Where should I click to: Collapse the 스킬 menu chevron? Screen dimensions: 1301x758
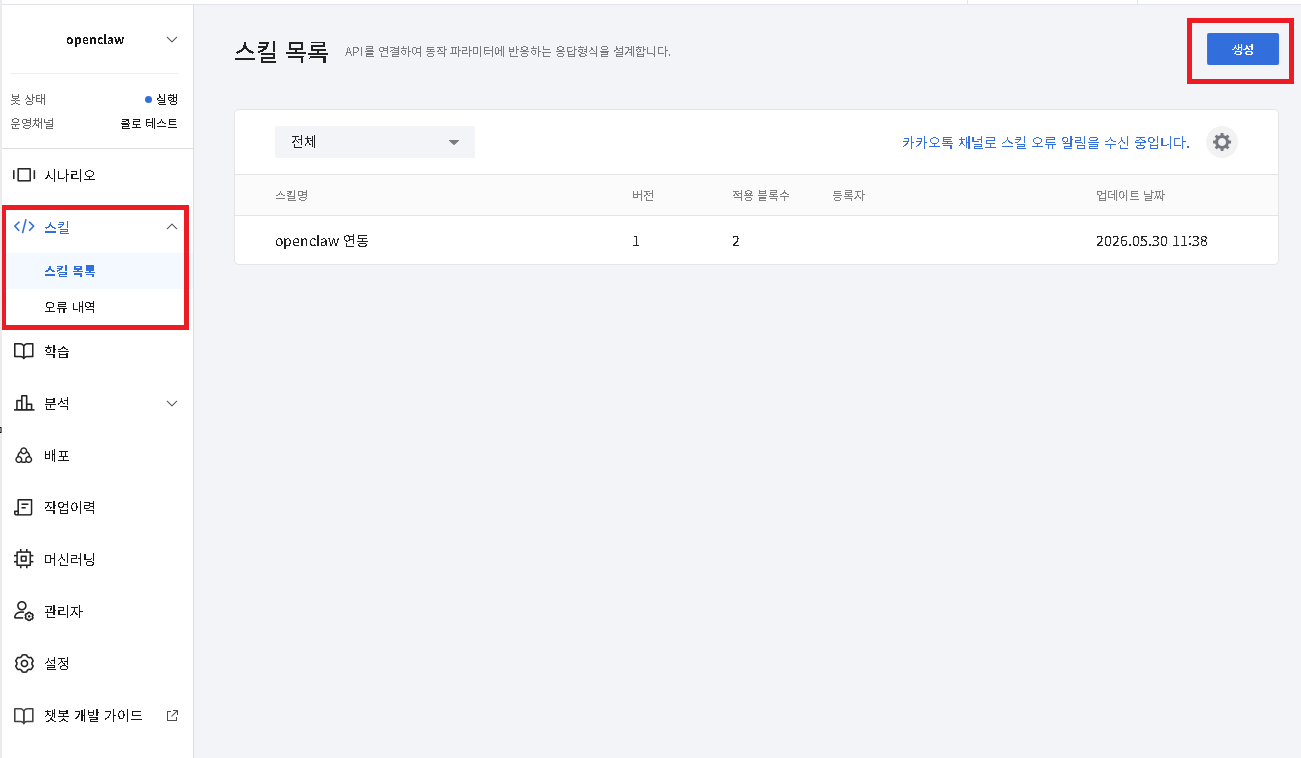pos(172,227)
